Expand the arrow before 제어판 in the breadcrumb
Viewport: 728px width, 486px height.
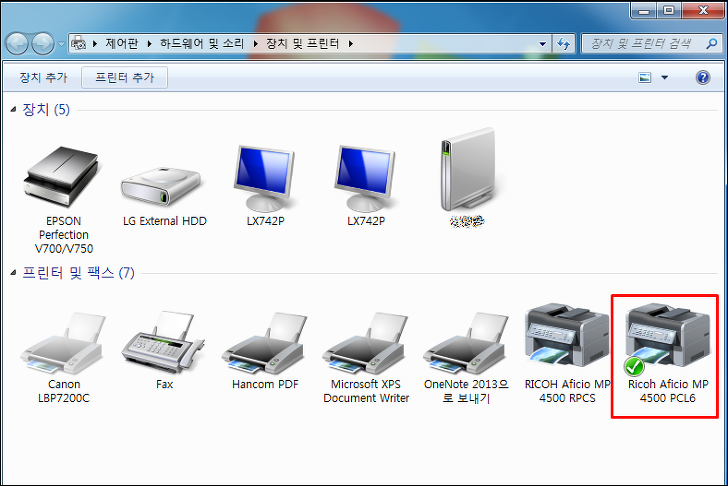(x=95, y=44)
